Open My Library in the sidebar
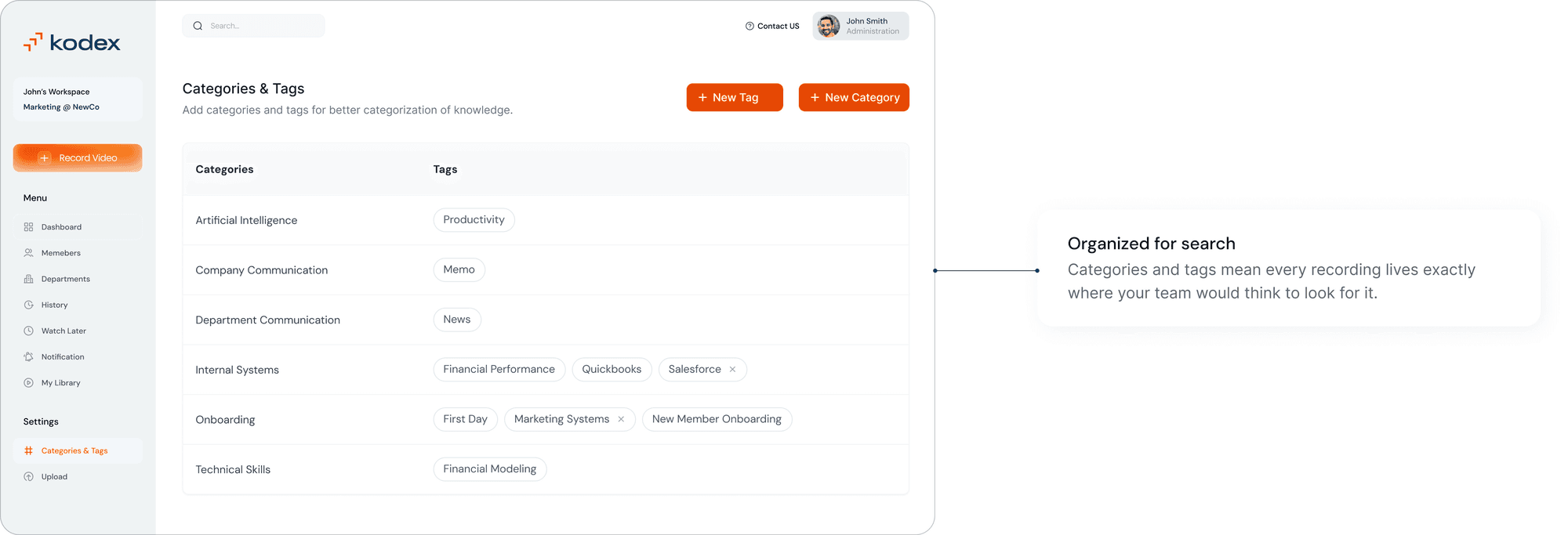This screenshot has width=1568, height=535. [x=78, y=383]
